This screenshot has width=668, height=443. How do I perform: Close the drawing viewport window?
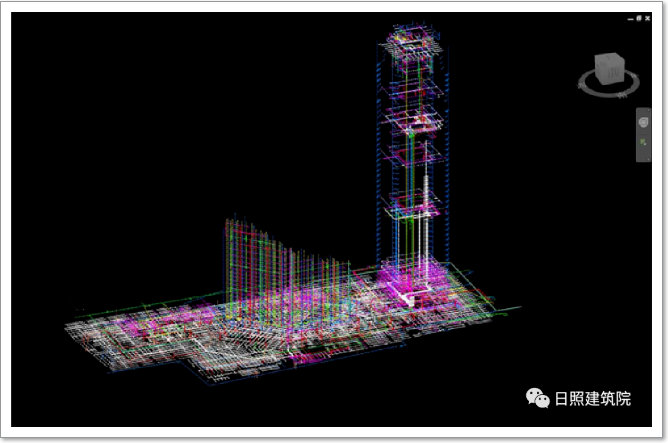648,18
